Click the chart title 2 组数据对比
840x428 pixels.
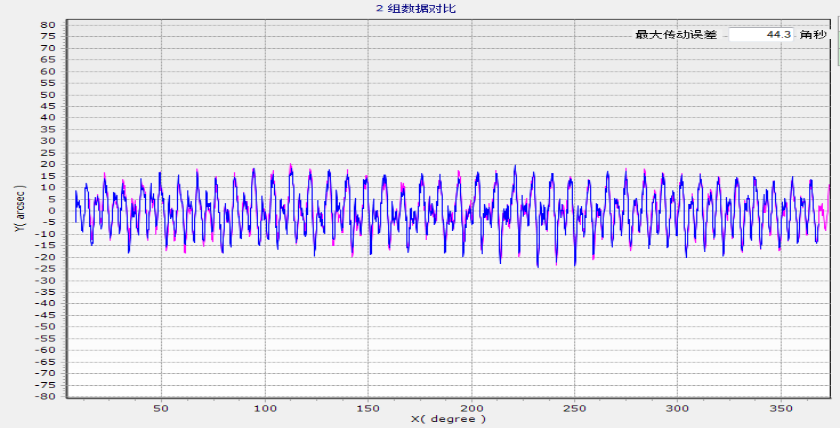415,8
